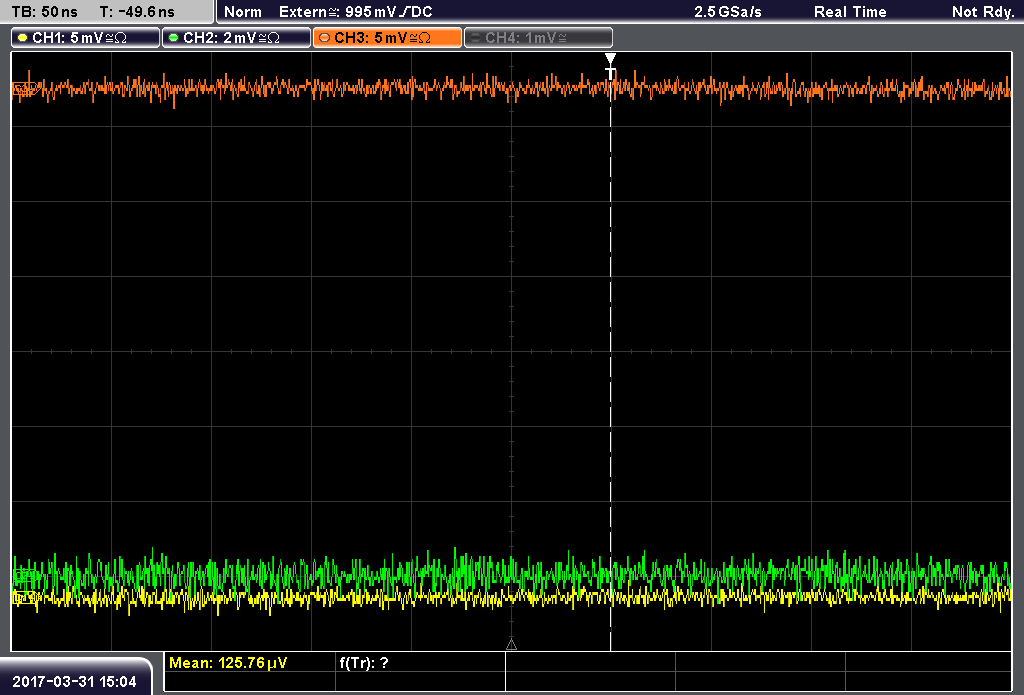Click the f(Tr): ? measurement cell
Viewport: 1024px width, 695px height.
(364, 662)
